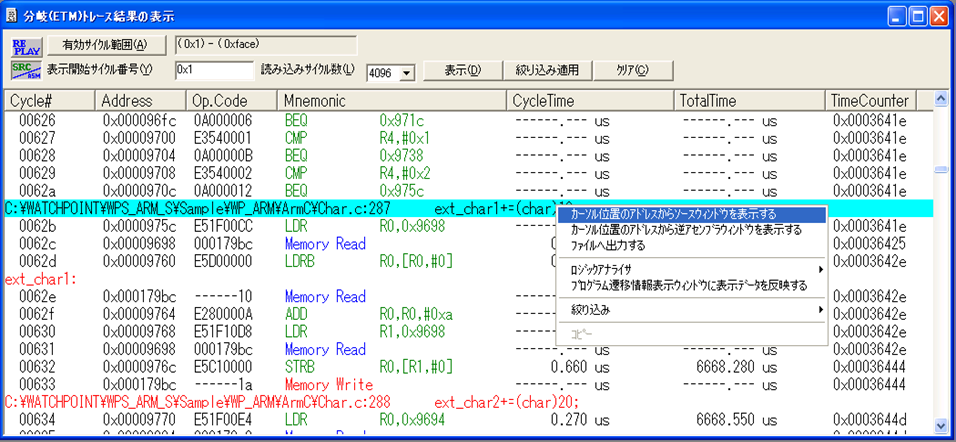Click the REPLAY icon button
The height and width of the screenshot is (442, 956).
[x=23, y=46]
